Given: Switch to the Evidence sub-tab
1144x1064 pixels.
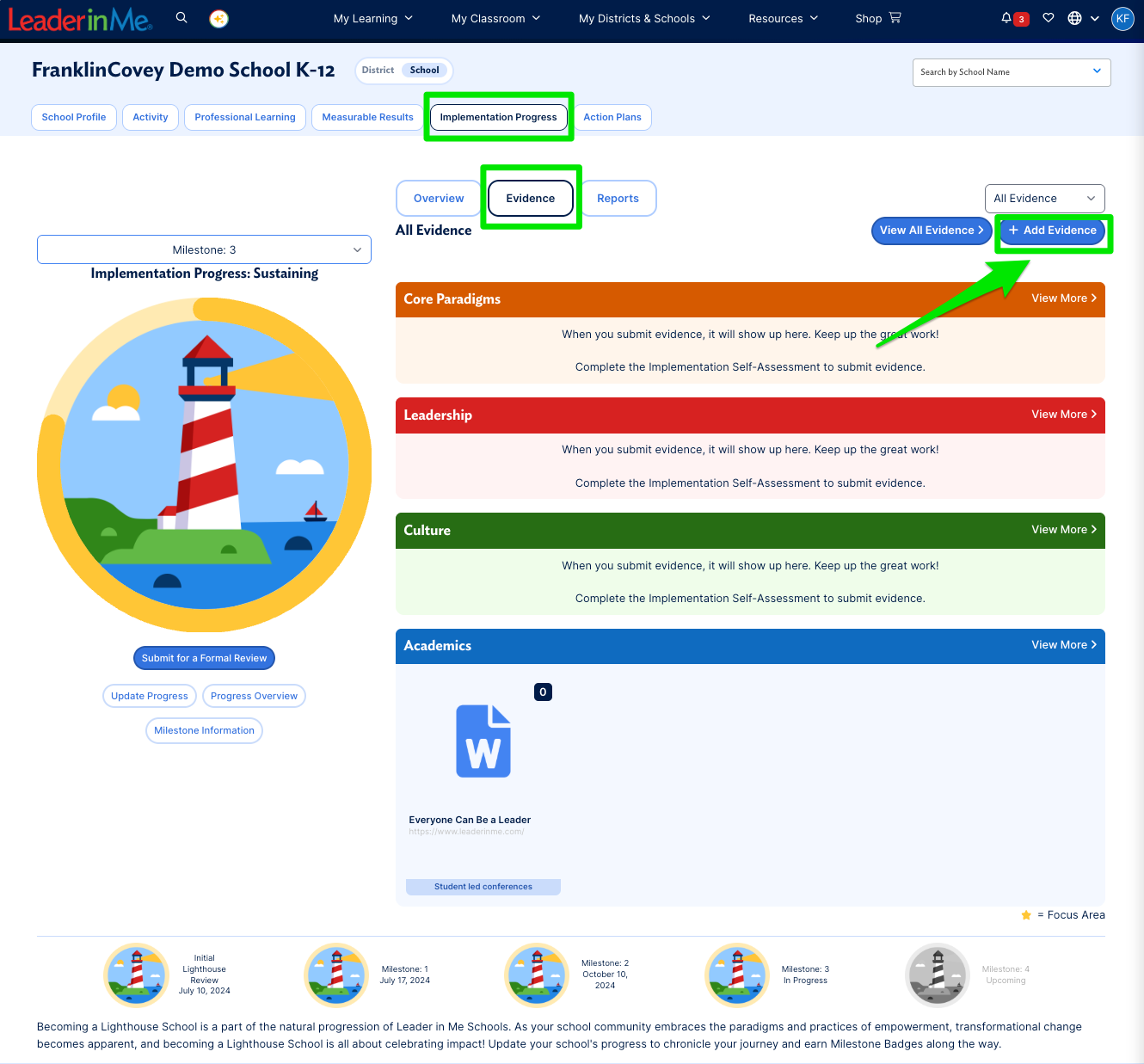Looking at the screenshot, I should (x=531, y=199).
